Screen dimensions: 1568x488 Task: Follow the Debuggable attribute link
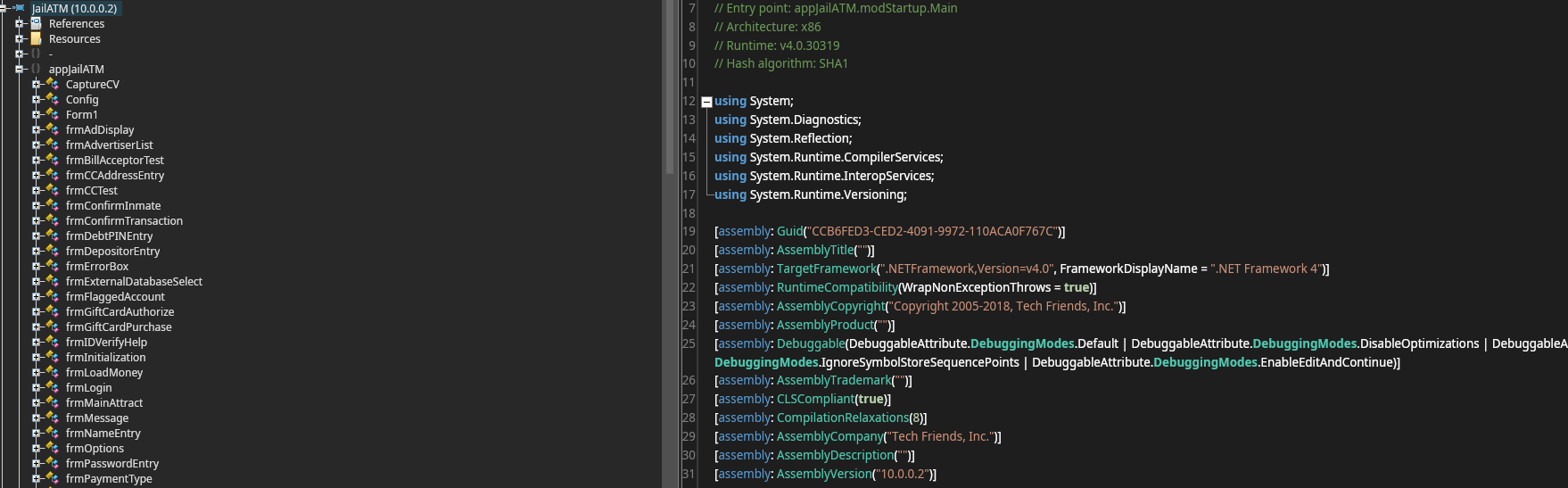tap(811, 343)
